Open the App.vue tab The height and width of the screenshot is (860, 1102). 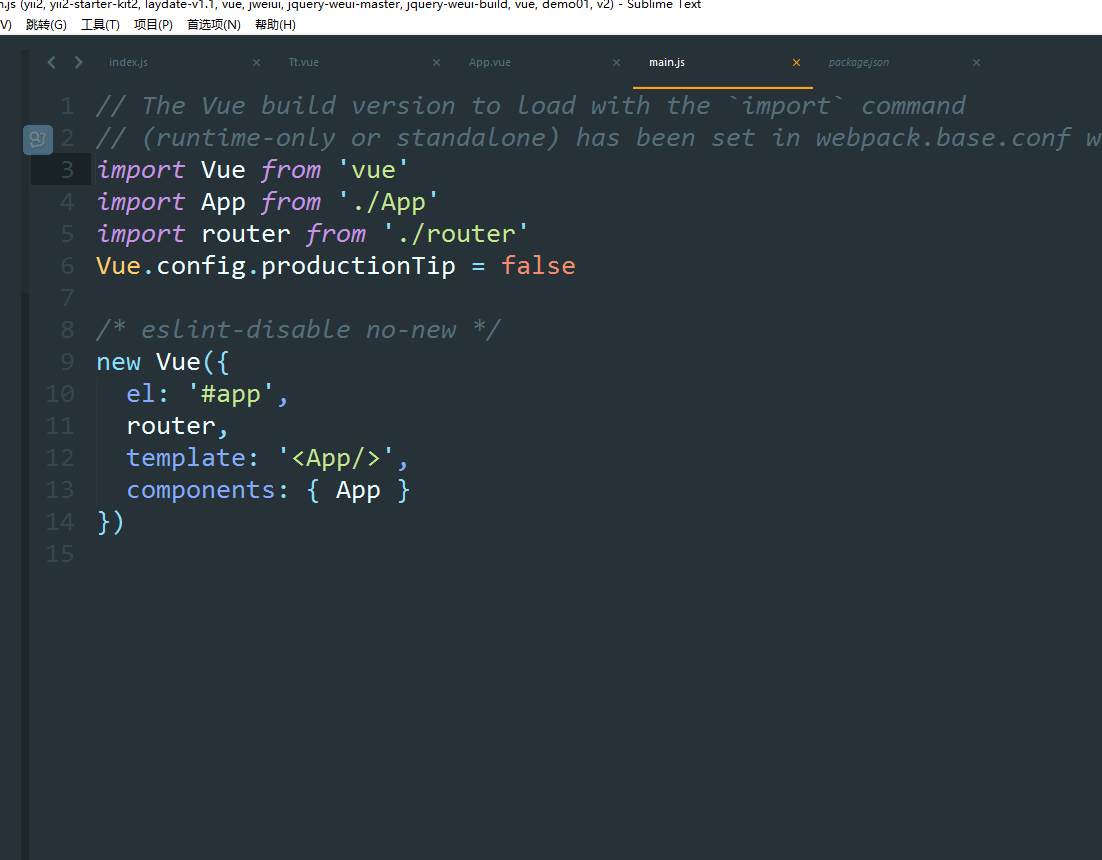[x=490, y=62]
